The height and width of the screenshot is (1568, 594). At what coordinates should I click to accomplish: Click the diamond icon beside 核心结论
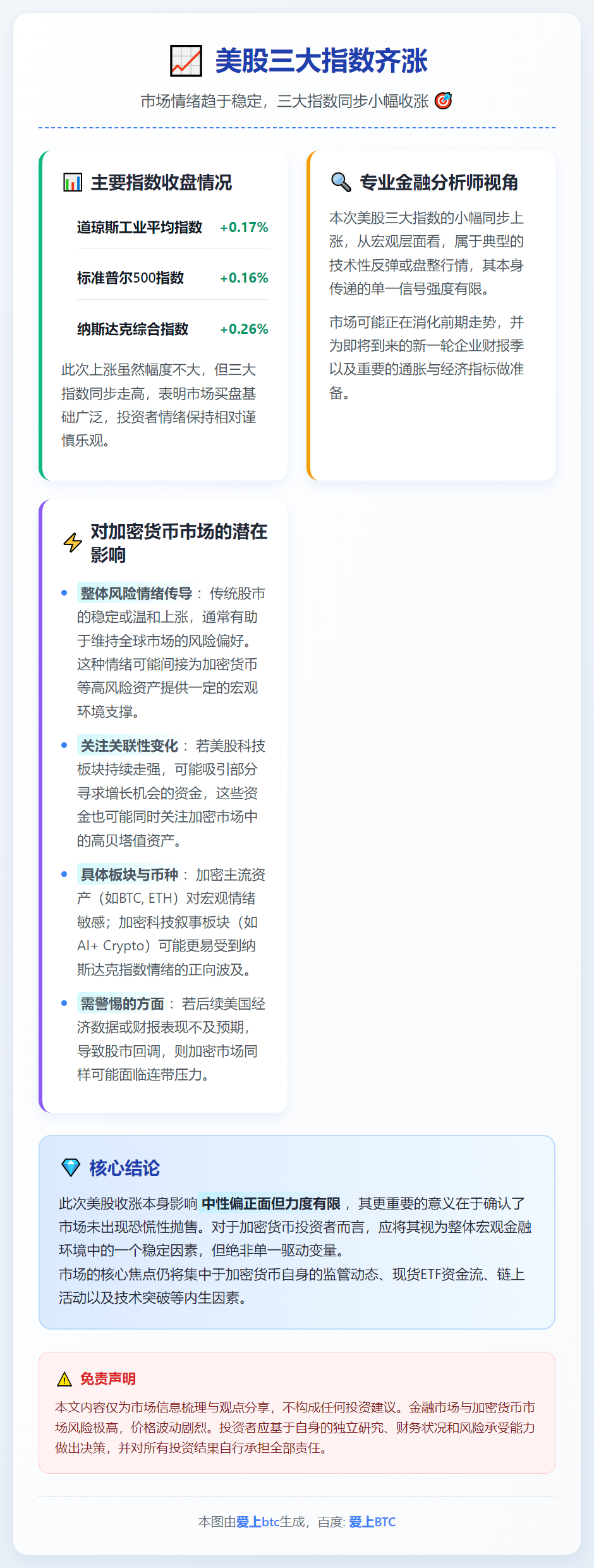coord(71,1167)
